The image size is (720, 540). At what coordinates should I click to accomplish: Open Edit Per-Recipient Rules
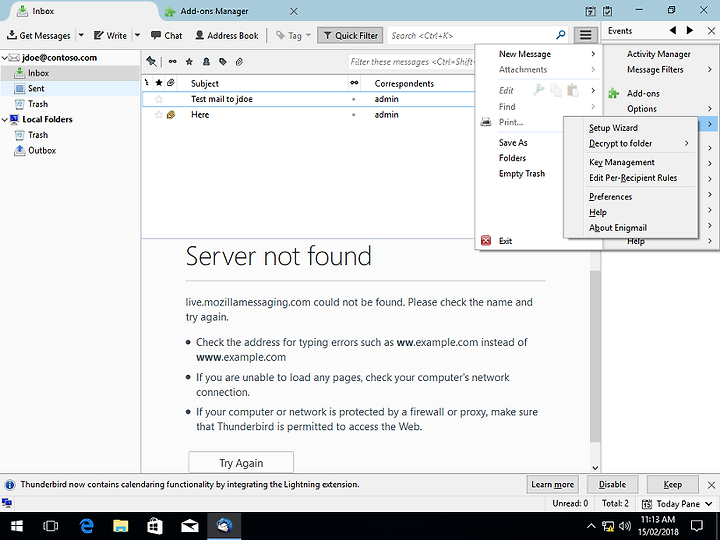(631, 178)
